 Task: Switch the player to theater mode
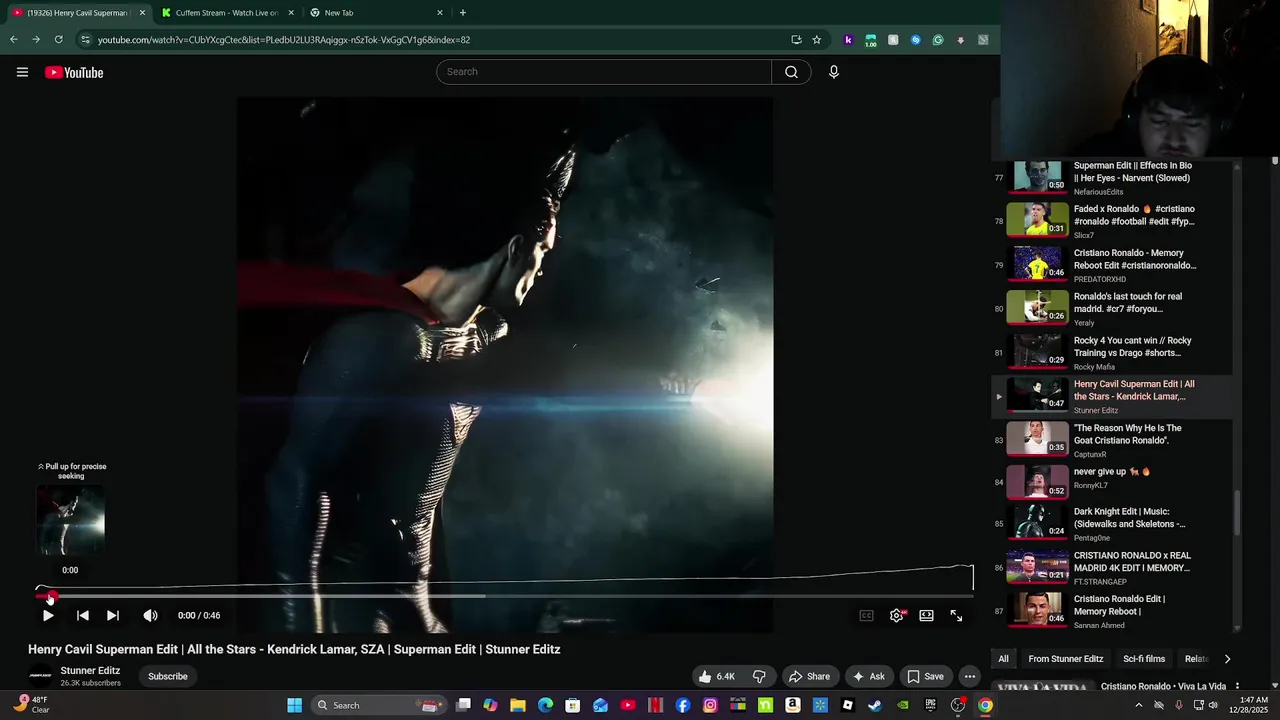pos(927,616)
